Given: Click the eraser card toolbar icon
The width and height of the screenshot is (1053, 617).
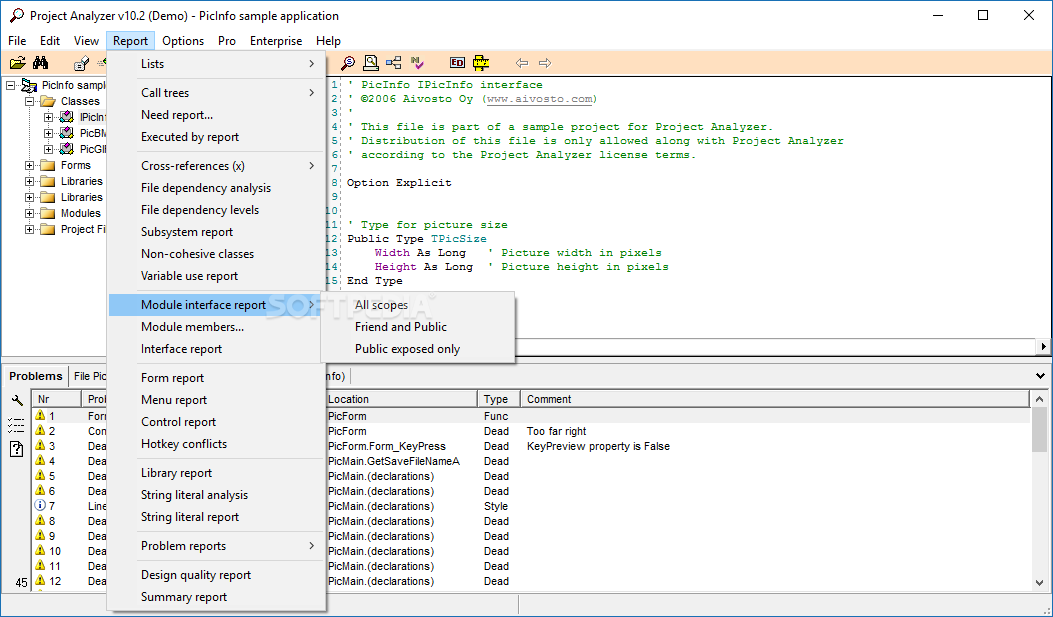Looking at the screenshot, I should (81, 63).
